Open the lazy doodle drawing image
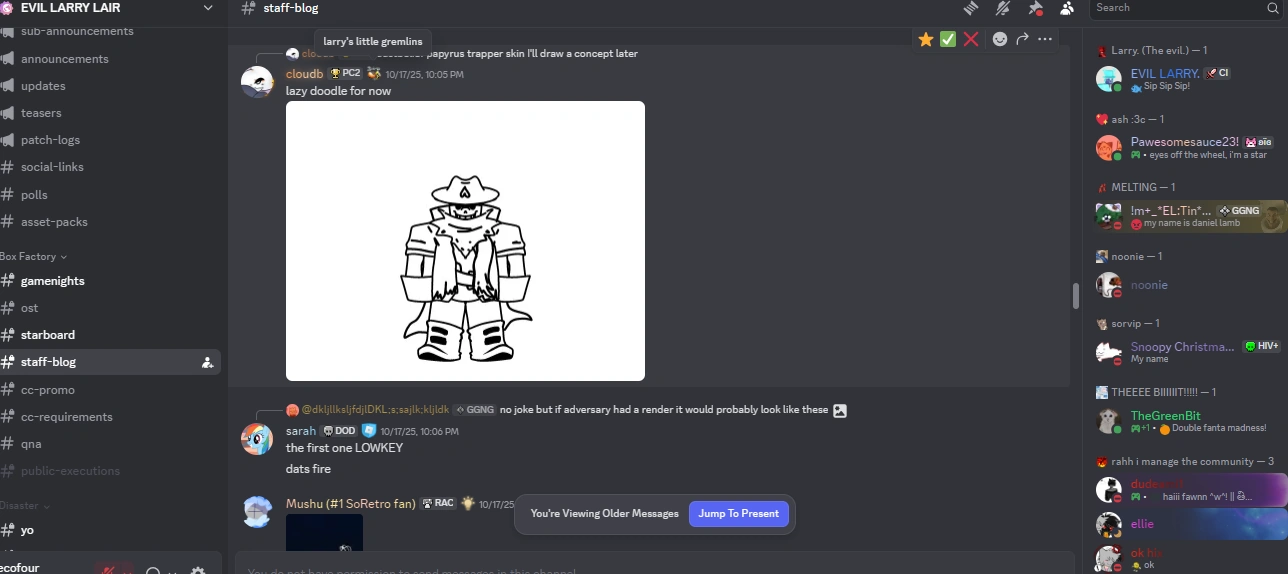 pyautogui.click(x=465, y=241)
